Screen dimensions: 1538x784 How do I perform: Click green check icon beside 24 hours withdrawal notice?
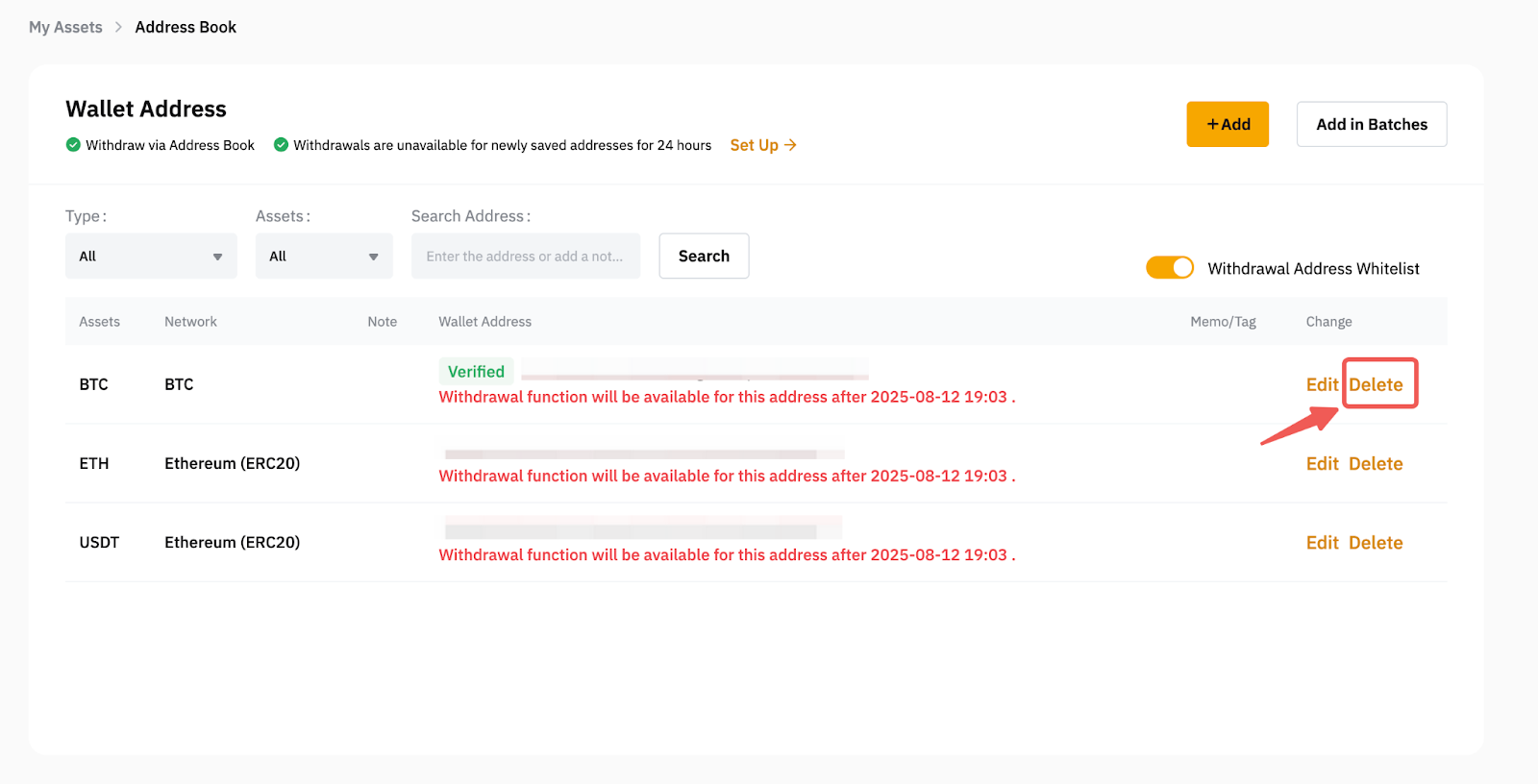[x=281, y=145]
